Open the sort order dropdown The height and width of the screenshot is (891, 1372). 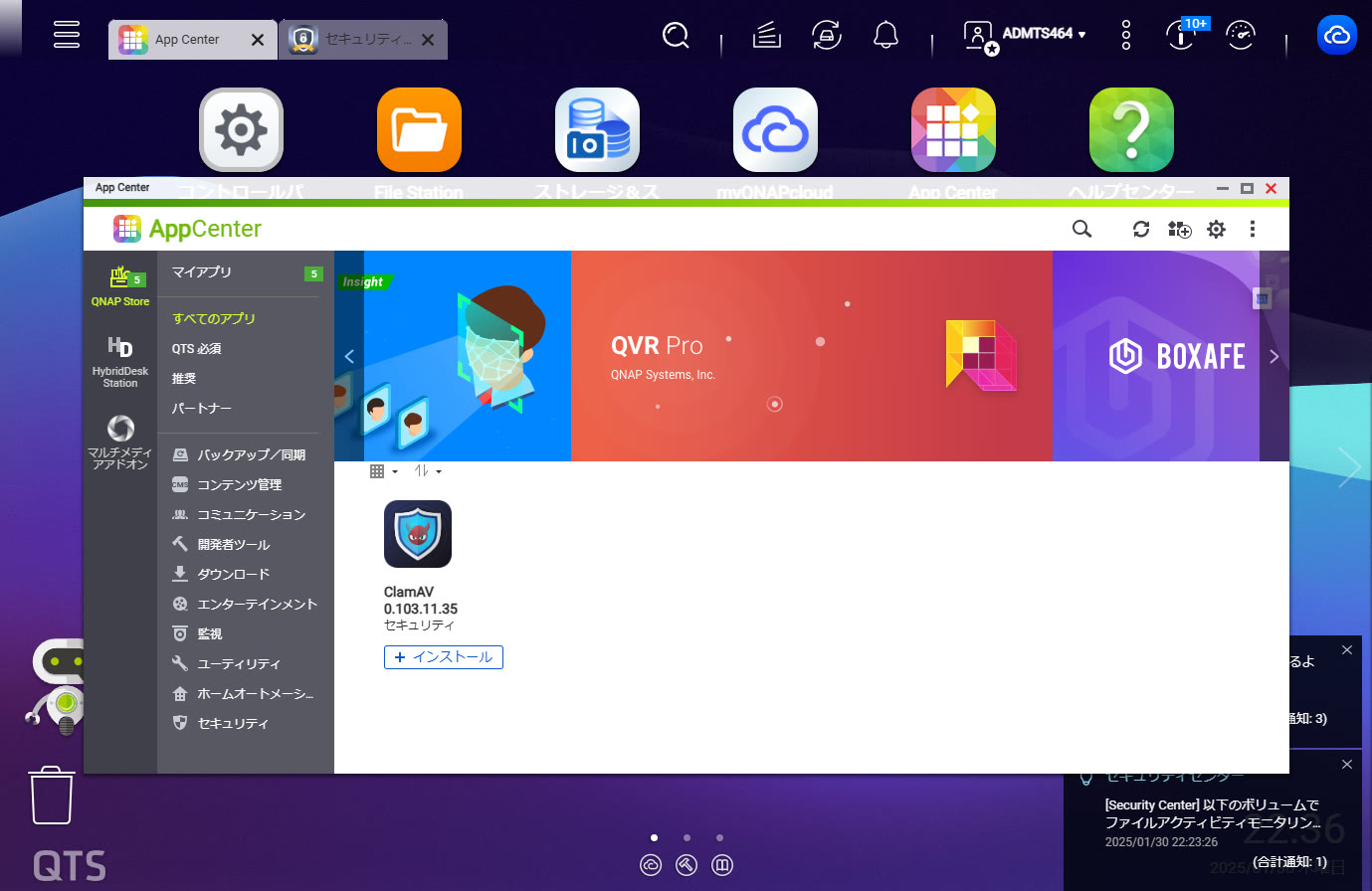[x=428, y=471]
